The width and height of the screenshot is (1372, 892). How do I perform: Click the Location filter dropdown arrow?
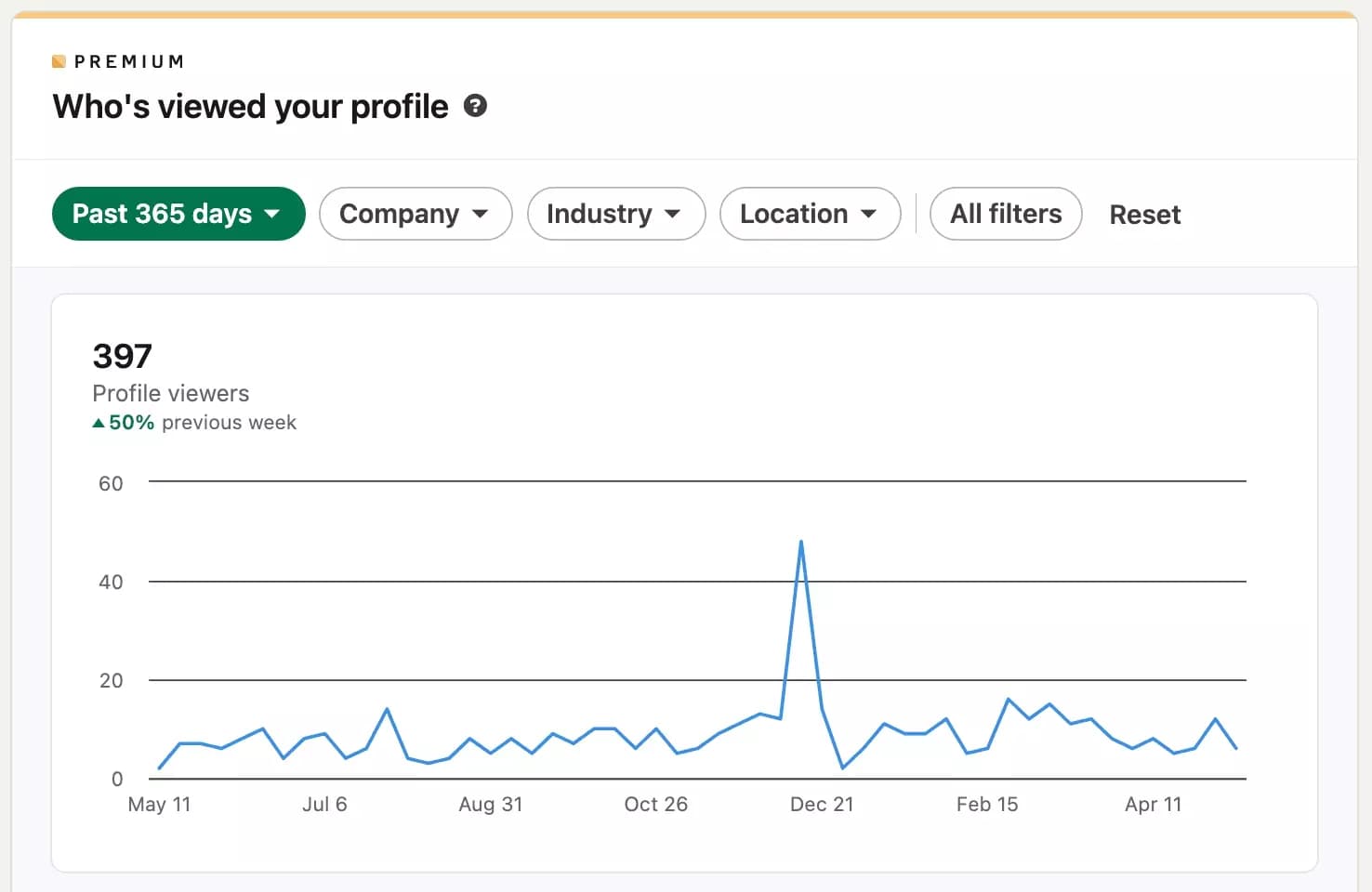point(868,214)
